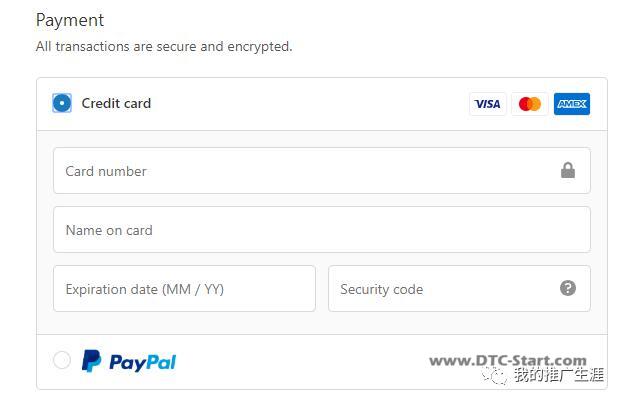The width and height of the screenshot is (623, 402).
Task: Click the empty space in the Credit card header row
Action: (x=310, y=103)
